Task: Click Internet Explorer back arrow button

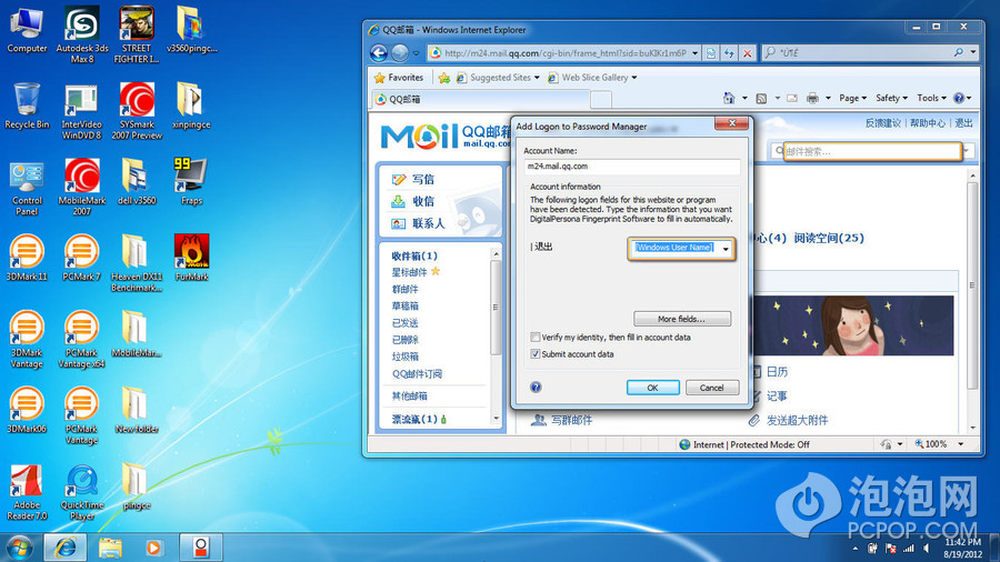Action: point(379,53)
